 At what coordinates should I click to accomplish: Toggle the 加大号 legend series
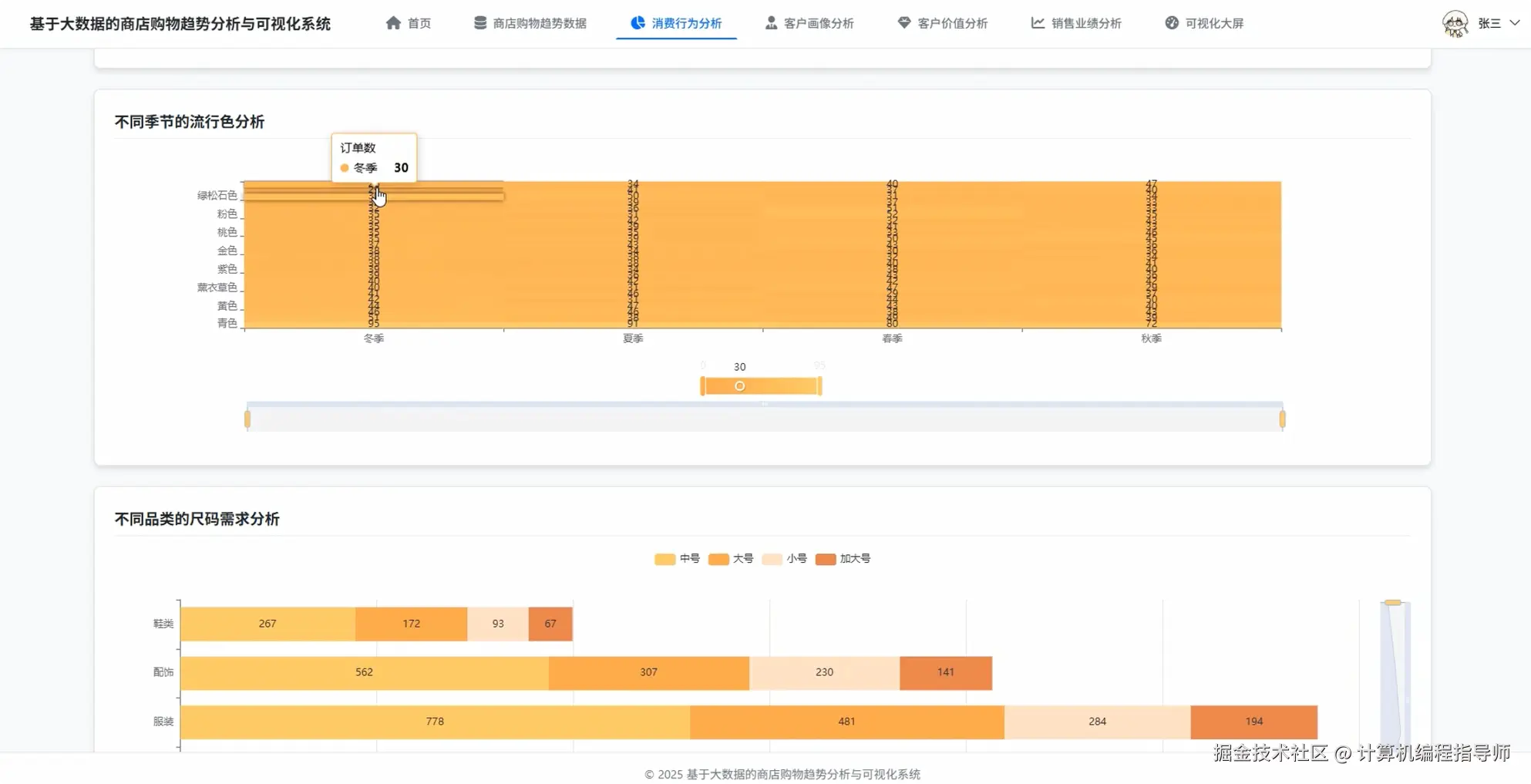coord(843,559)
